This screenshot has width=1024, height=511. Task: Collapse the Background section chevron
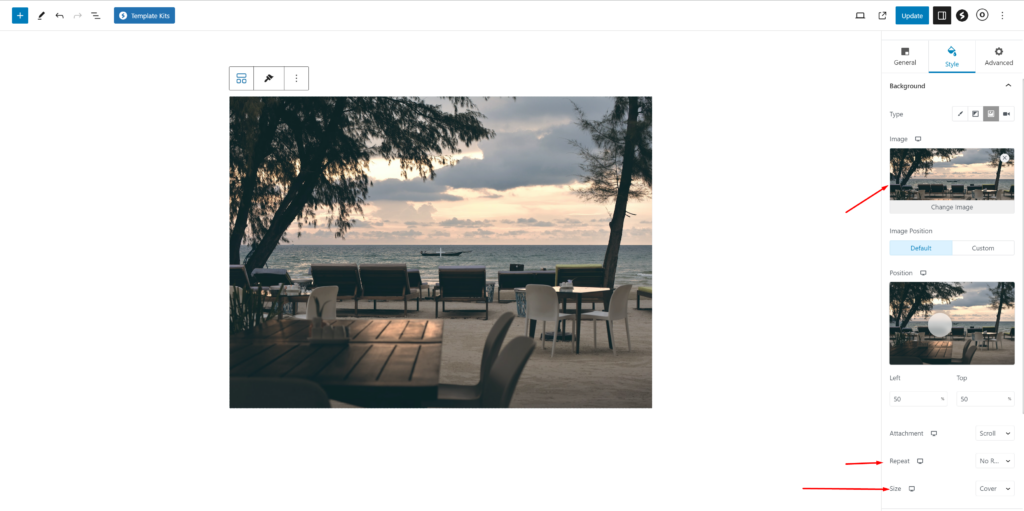1008,86
